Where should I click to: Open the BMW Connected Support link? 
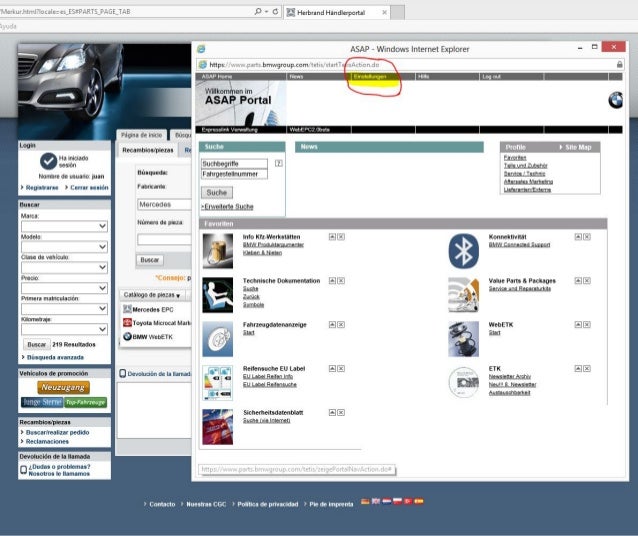tap(519, 245)
